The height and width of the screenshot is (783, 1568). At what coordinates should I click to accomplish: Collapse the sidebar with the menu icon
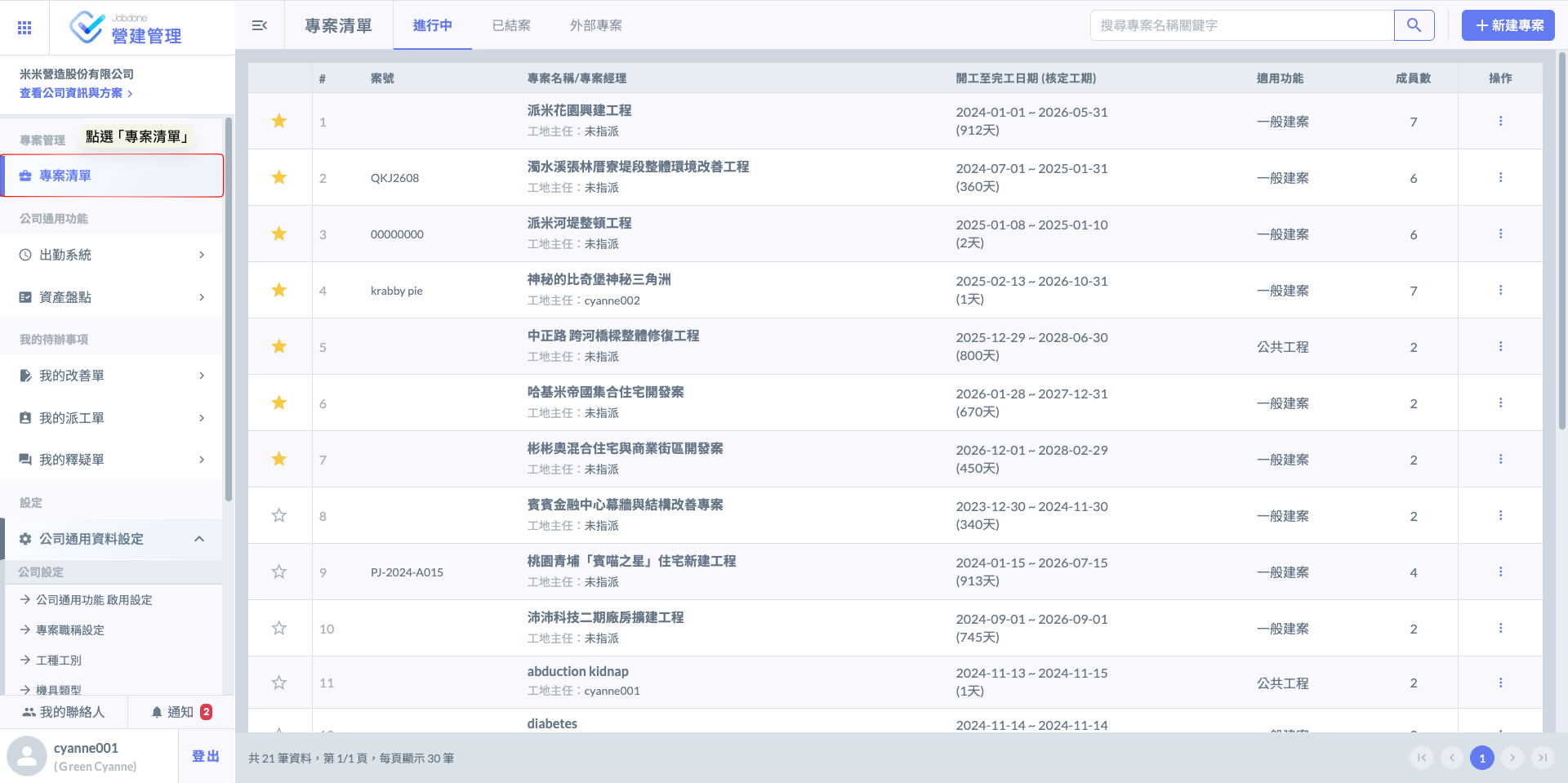260,25
